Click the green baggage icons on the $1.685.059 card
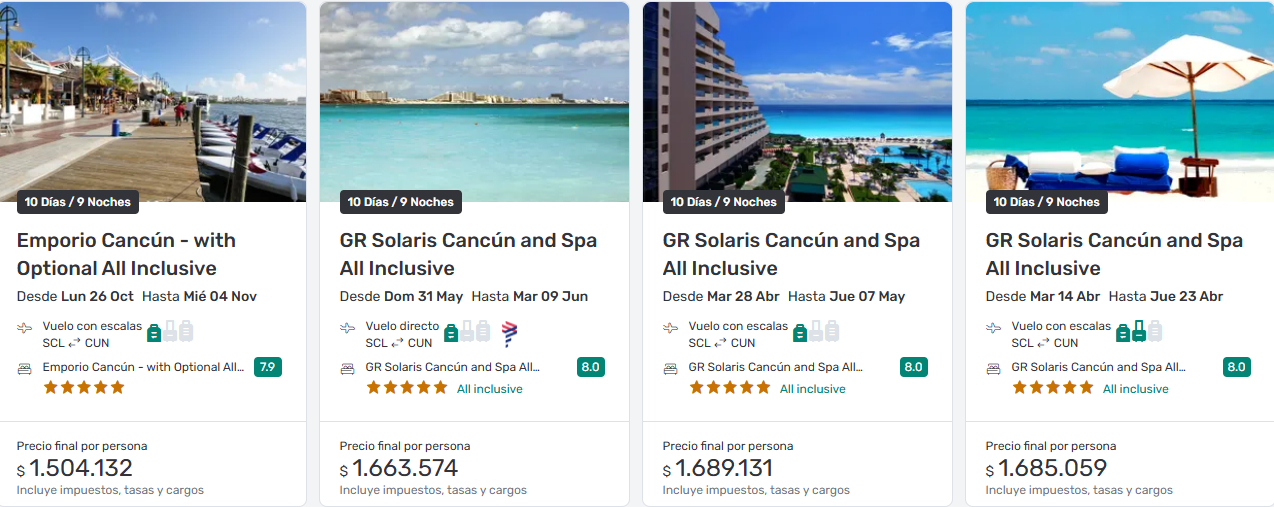 pyautogui.click(x=1131, y=332)
